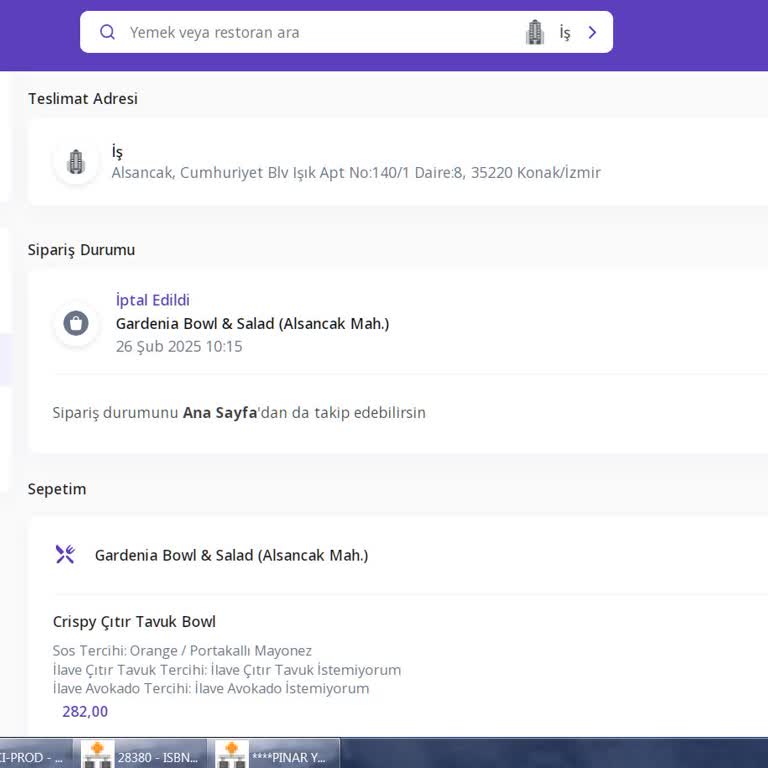Screen dimensions: 768x768
Task: Open the İş address selector in the search bar
Action: click(x=565, y=33)
